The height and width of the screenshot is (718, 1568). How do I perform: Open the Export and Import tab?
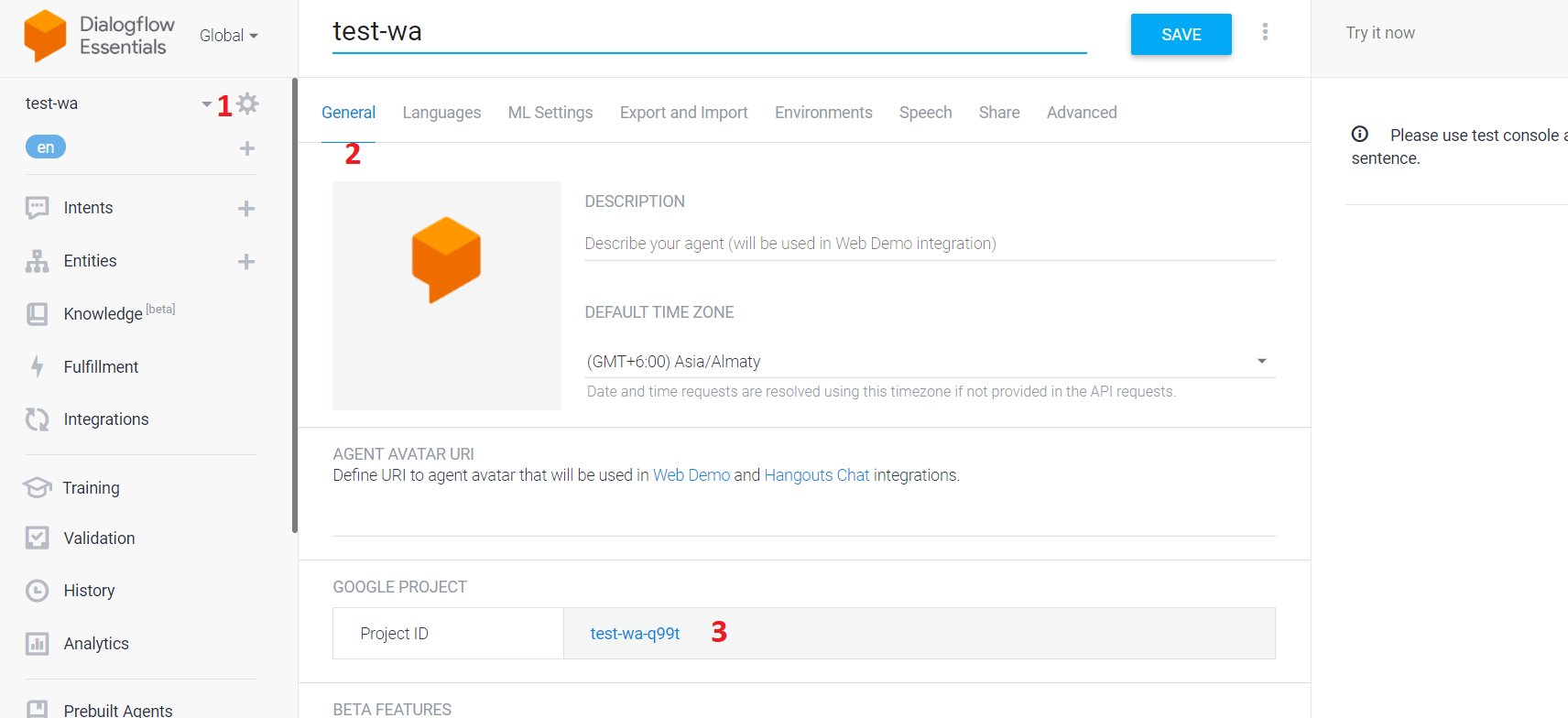[x=683, y=113]
